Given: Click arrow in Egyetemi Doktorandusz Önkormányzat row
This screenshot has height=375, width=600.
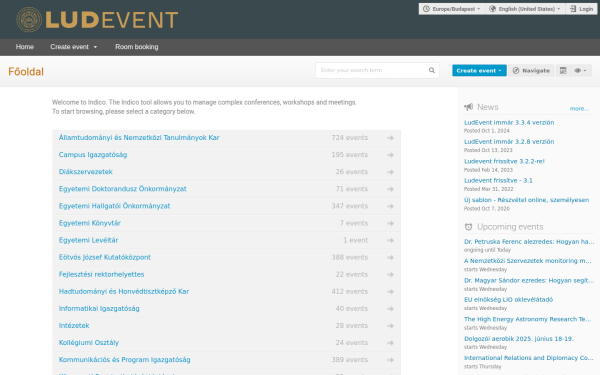Looking at the screenshot, I should click(390, 189).
